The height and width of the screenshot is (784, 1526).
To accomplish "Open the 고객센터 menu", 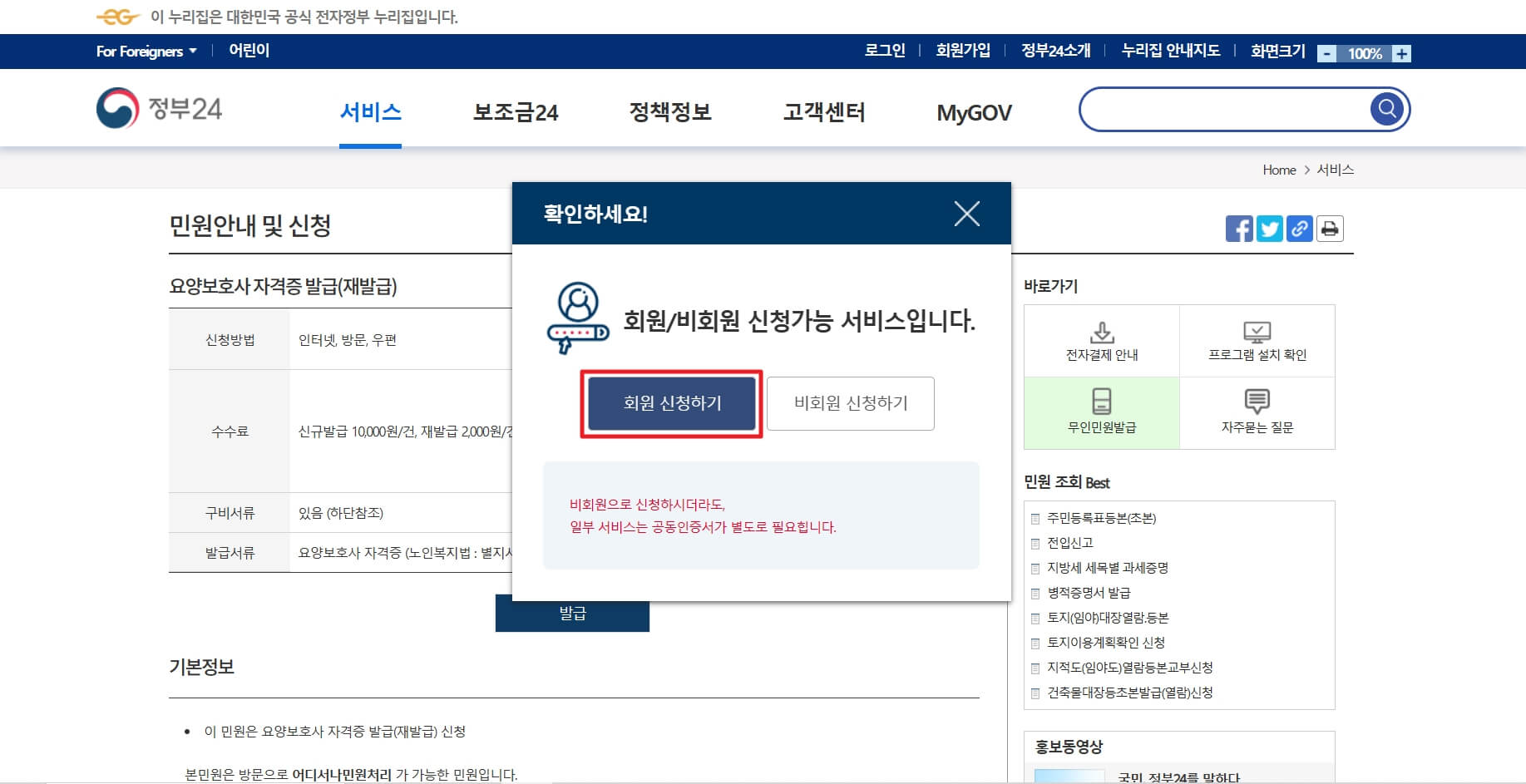I will (x=825, y=112).
